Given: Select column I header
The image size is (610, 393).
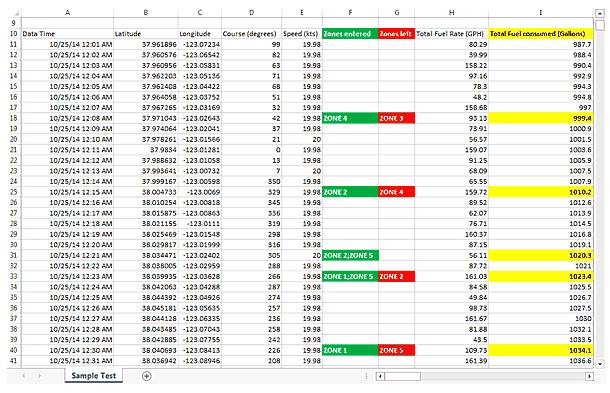Looking at the screenshot, I should tap(540, 13).
